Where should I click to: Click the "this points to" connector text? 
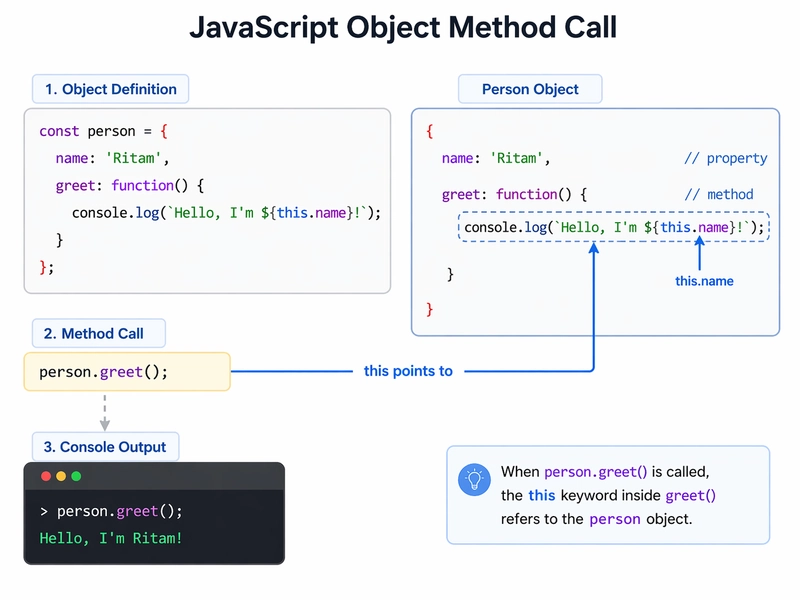pos(408,371)
